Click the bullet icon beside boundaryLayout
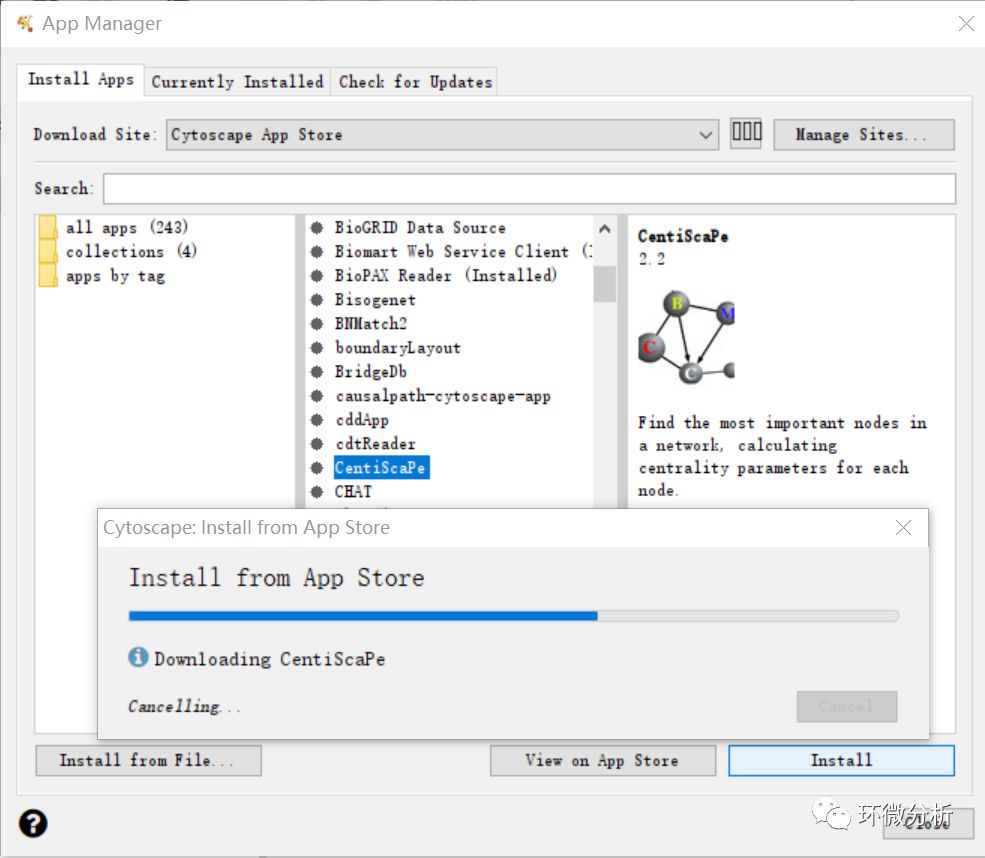 [x=317, y=347]
